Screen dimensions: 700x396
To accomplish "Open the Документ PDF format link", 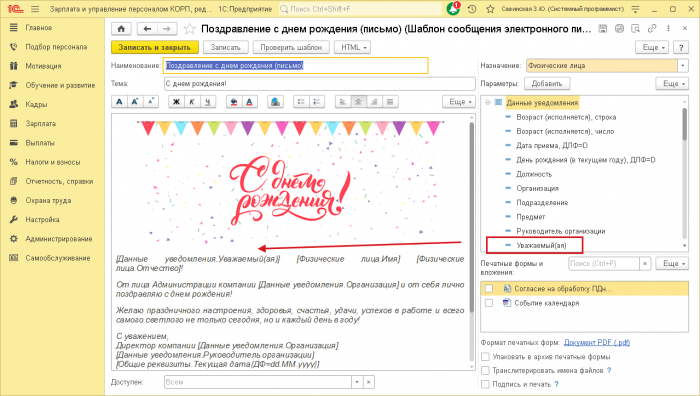I will pos(597,342).
